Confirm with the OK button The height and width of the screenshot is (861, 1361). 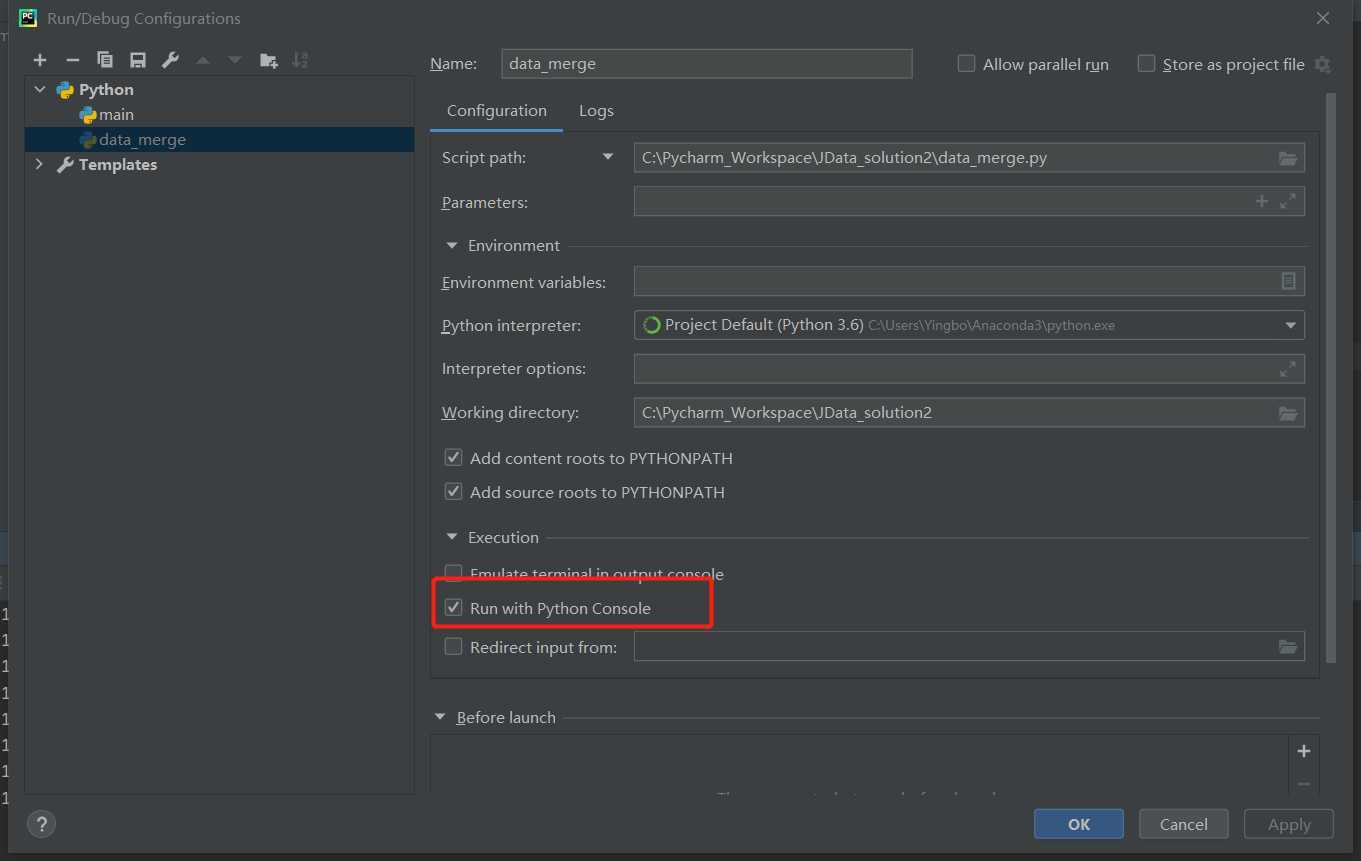(1079, 824)
